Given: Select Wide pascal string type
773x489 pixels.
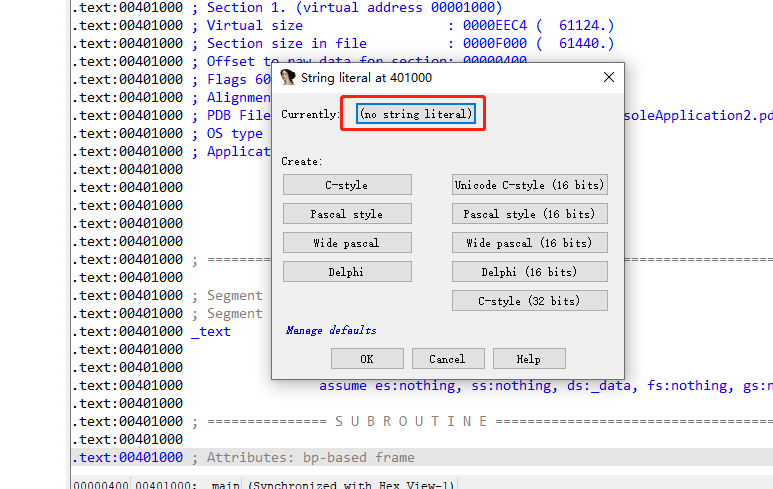Looking at the screenshot, I should tap(347, 243).
